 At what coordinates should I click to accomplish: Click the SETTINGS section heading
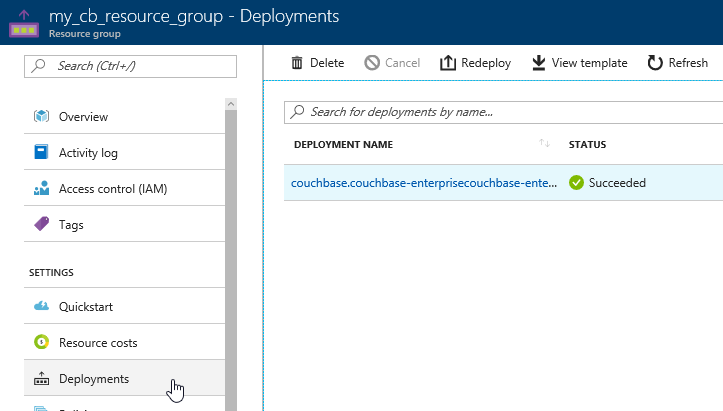coord(51,273)
